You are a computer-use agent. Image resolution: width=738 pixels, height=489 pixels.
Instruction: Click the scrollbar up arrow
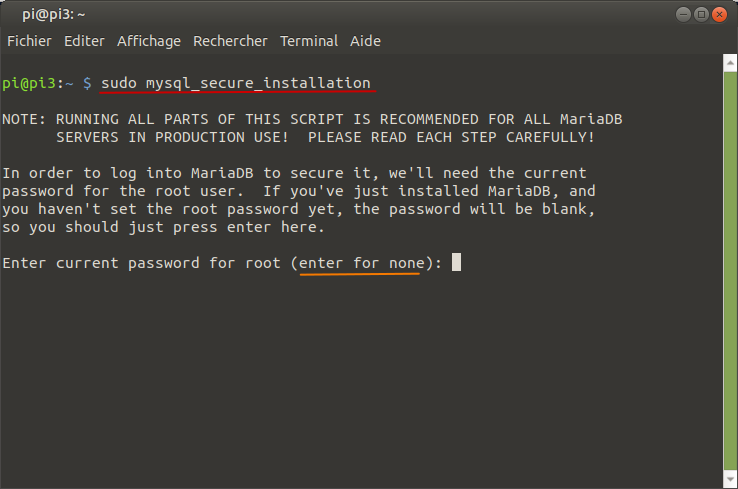tap(730, 63)
